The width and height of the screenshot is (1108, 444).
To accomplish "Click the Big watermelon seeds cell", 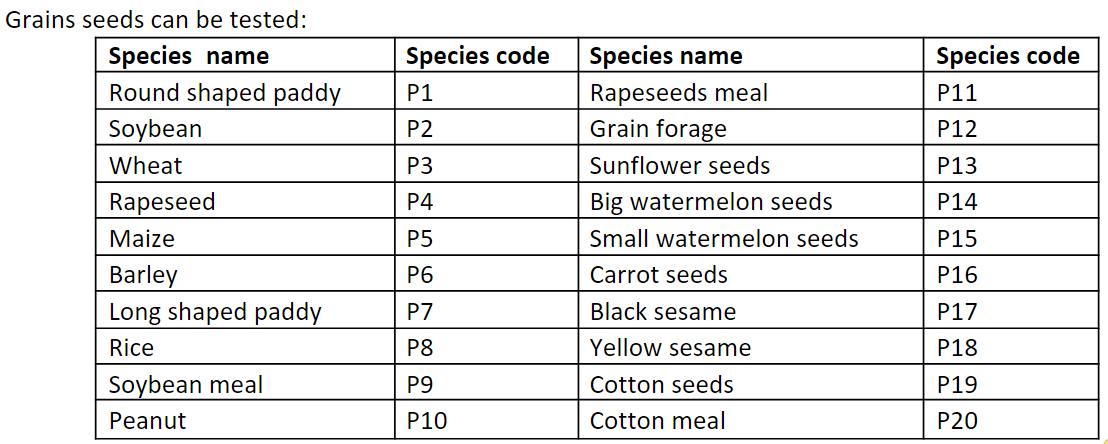I will point(751,202).
